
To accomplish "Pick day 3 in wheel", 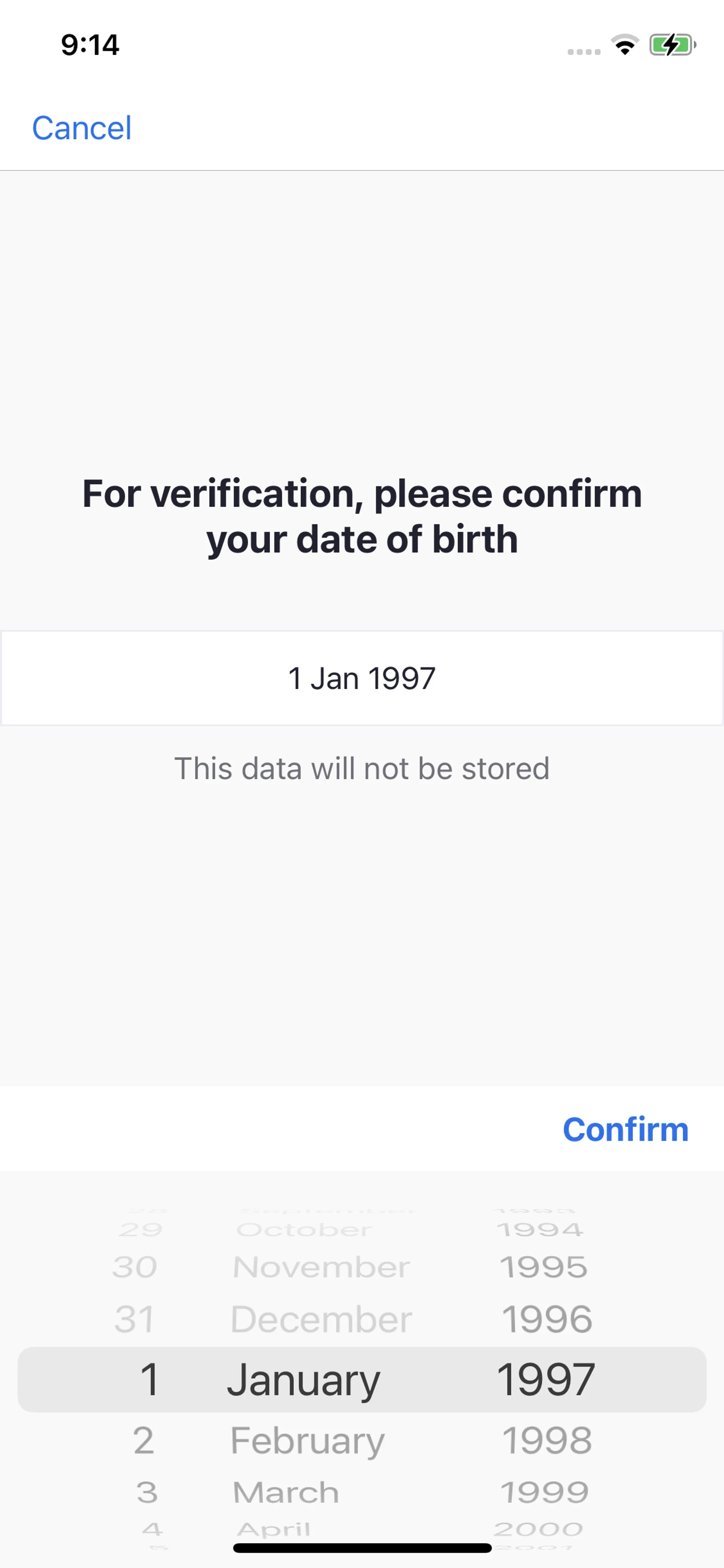I will click(x=147, y=1493).
